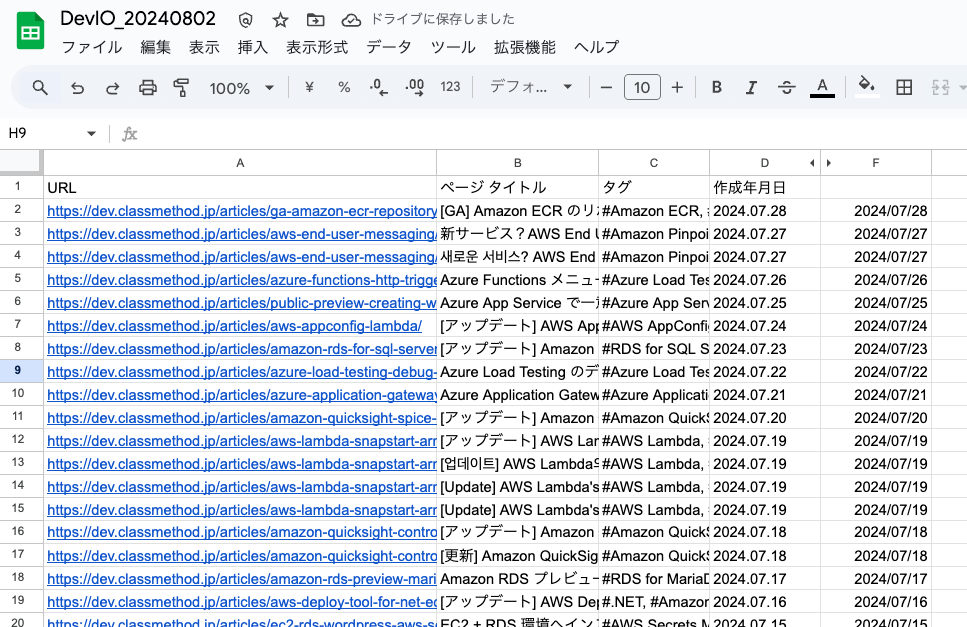Open the データ menu
This screenshot has width=967, height=627.
pos(389,47)
